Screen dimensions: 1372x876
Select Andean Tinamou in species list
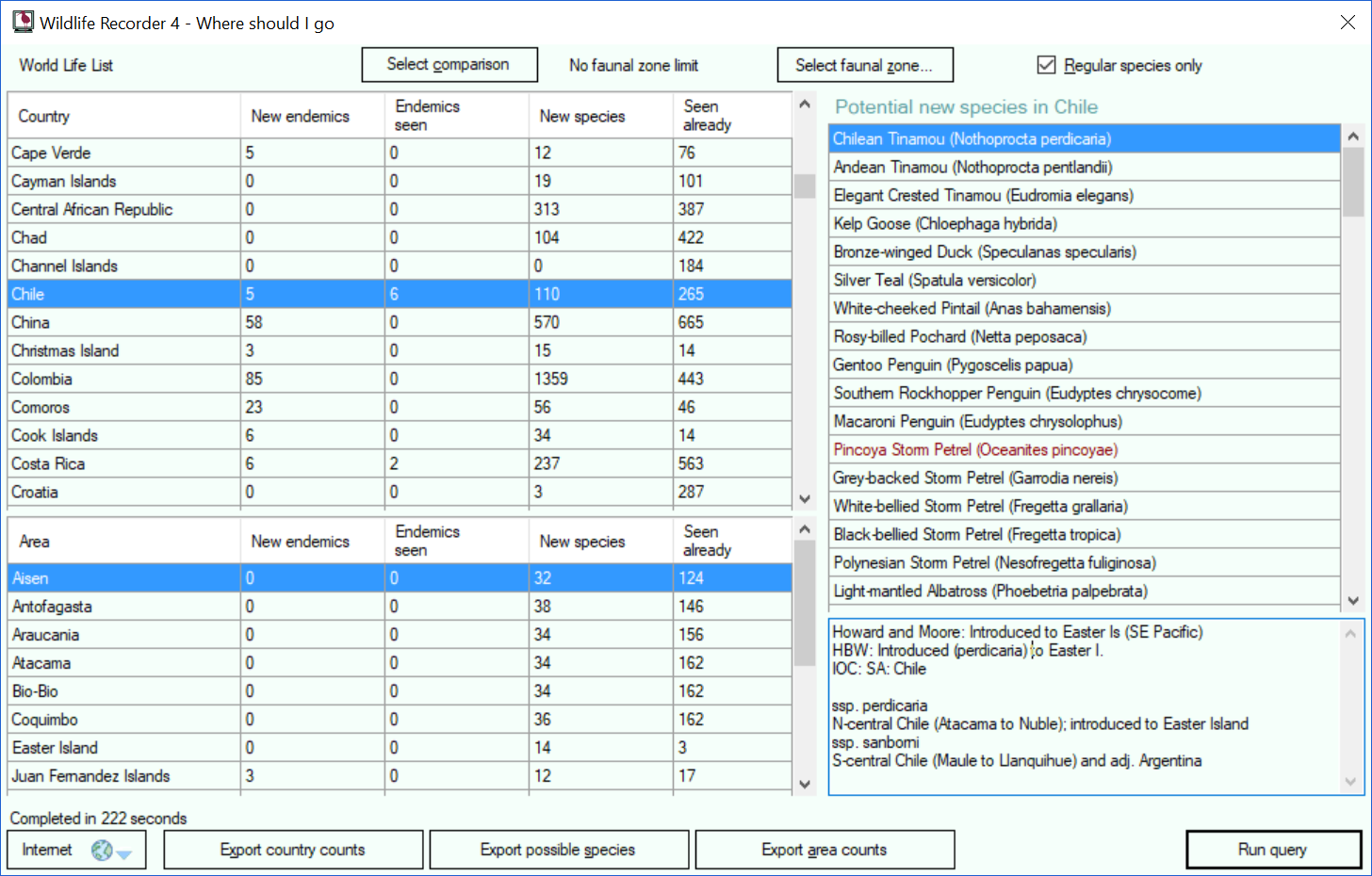pos(1085,167)
